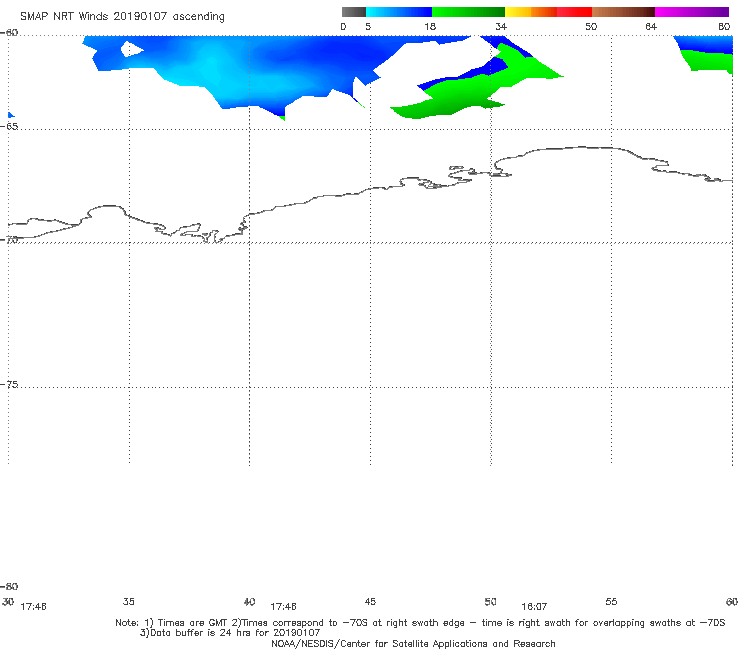Select swath time '17:46' beside longitude 40
Screen dimensions: 740x650
[283, 607]
